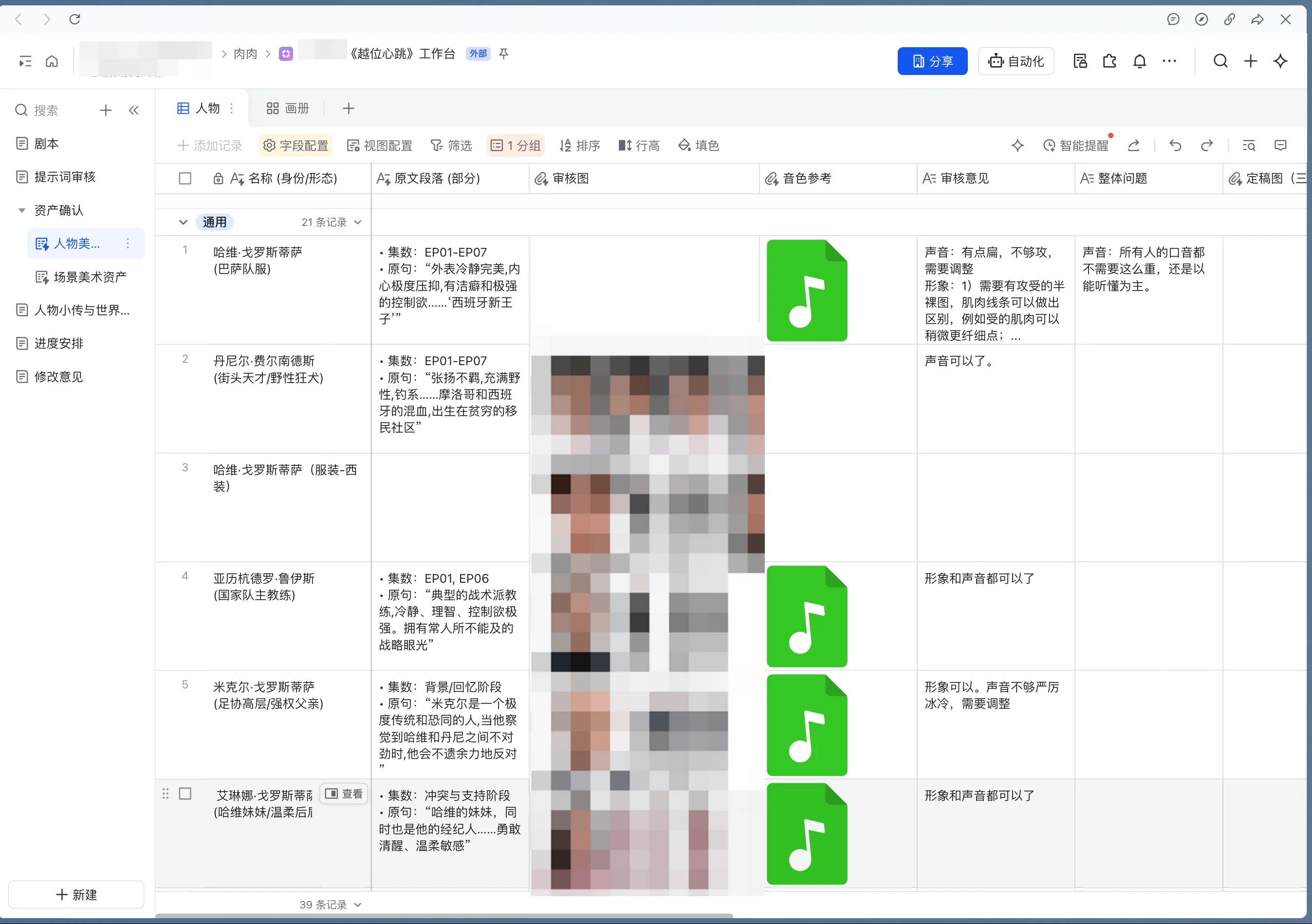Open the comments panel icon in toolbar
The width and height of the screenshot is (1312, 924).
coord(1280,146)
